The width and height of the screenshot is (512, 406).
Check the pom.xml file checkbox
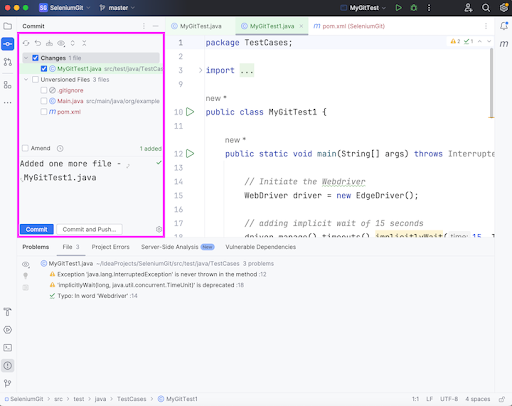click(x=44, y=112)
